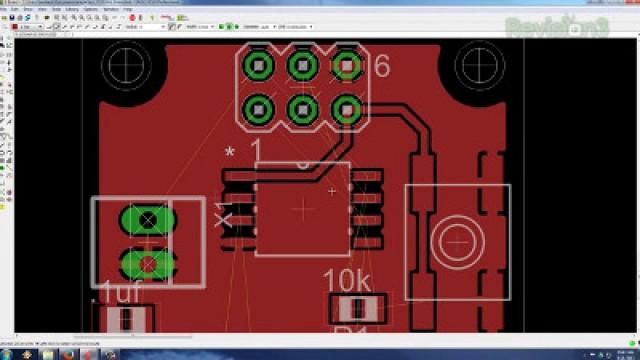
Task: Select the Signal tool
Action: pos(9,168)
